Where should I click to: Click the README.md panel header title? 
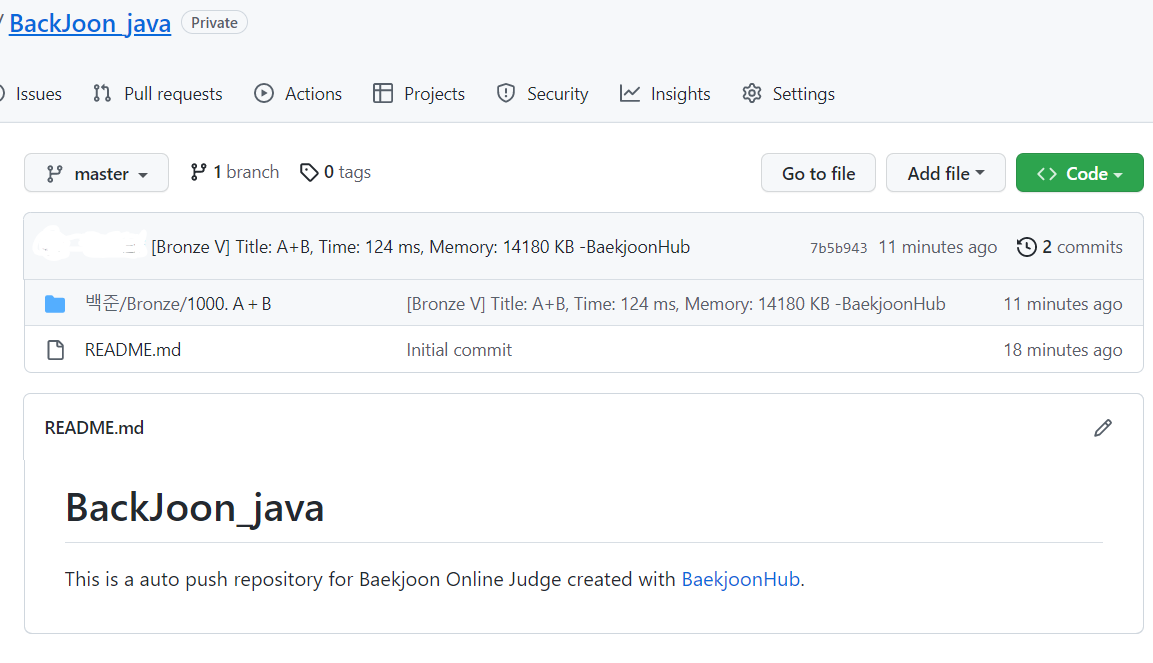pos(94,428)
